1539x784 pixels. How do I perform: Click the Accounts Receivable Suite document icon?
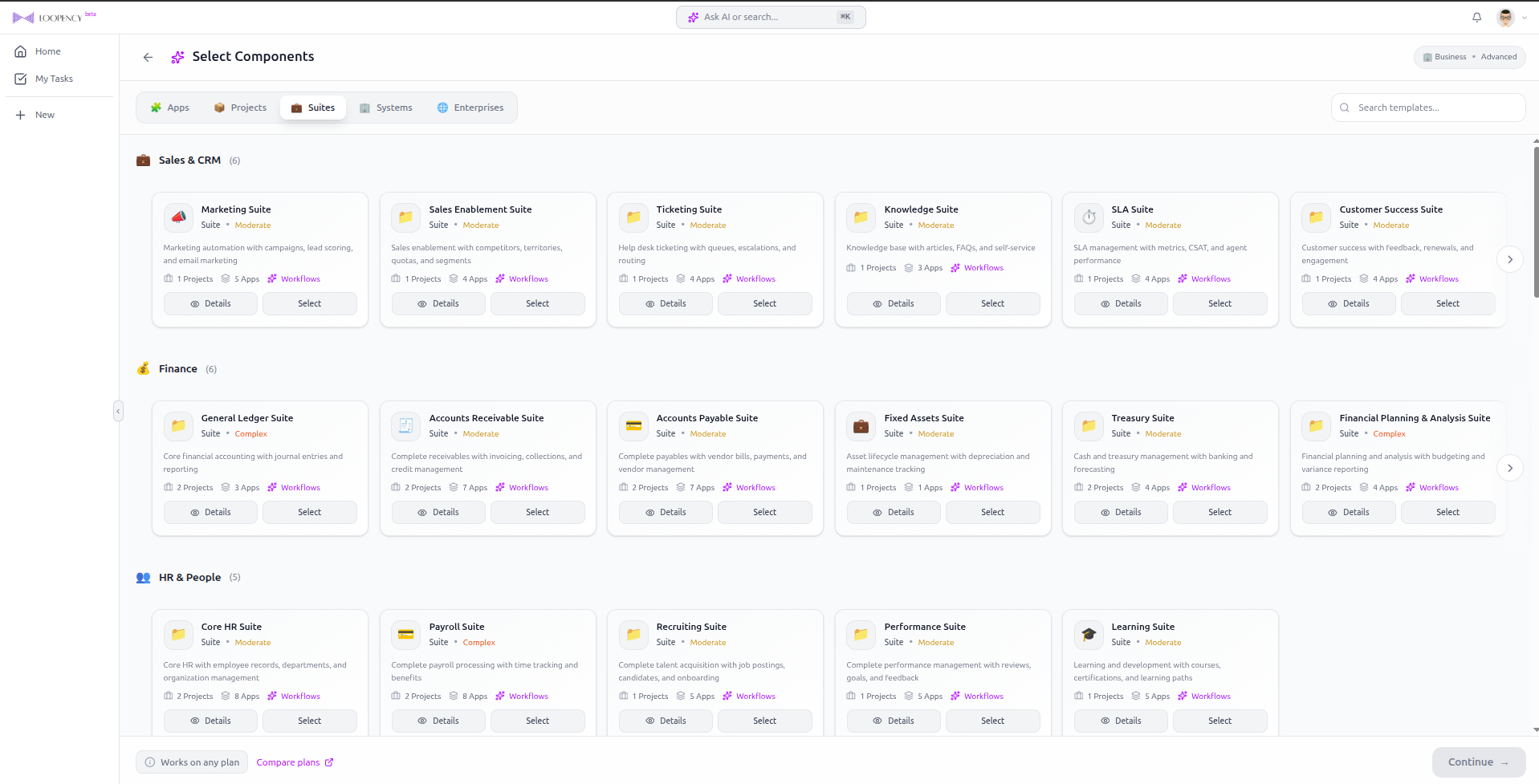point(405,426)
